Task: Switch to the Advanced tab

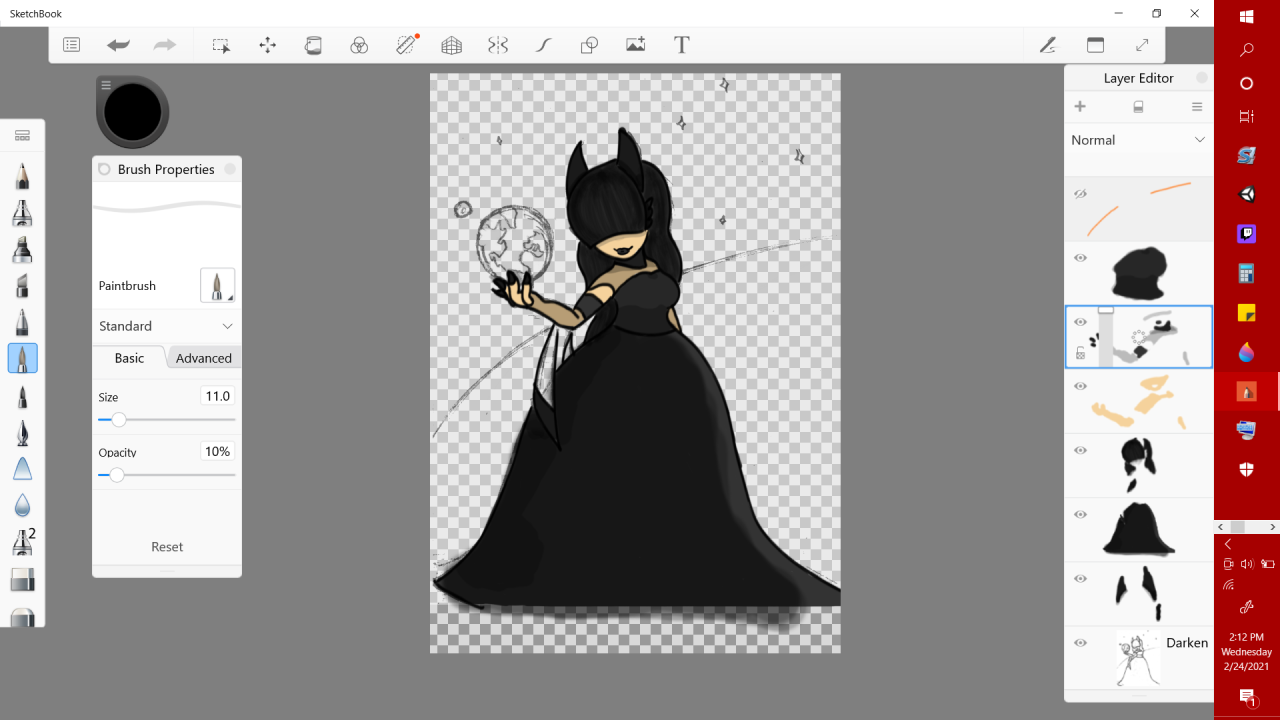Action: pyautogui.click(x=203, y=358)
